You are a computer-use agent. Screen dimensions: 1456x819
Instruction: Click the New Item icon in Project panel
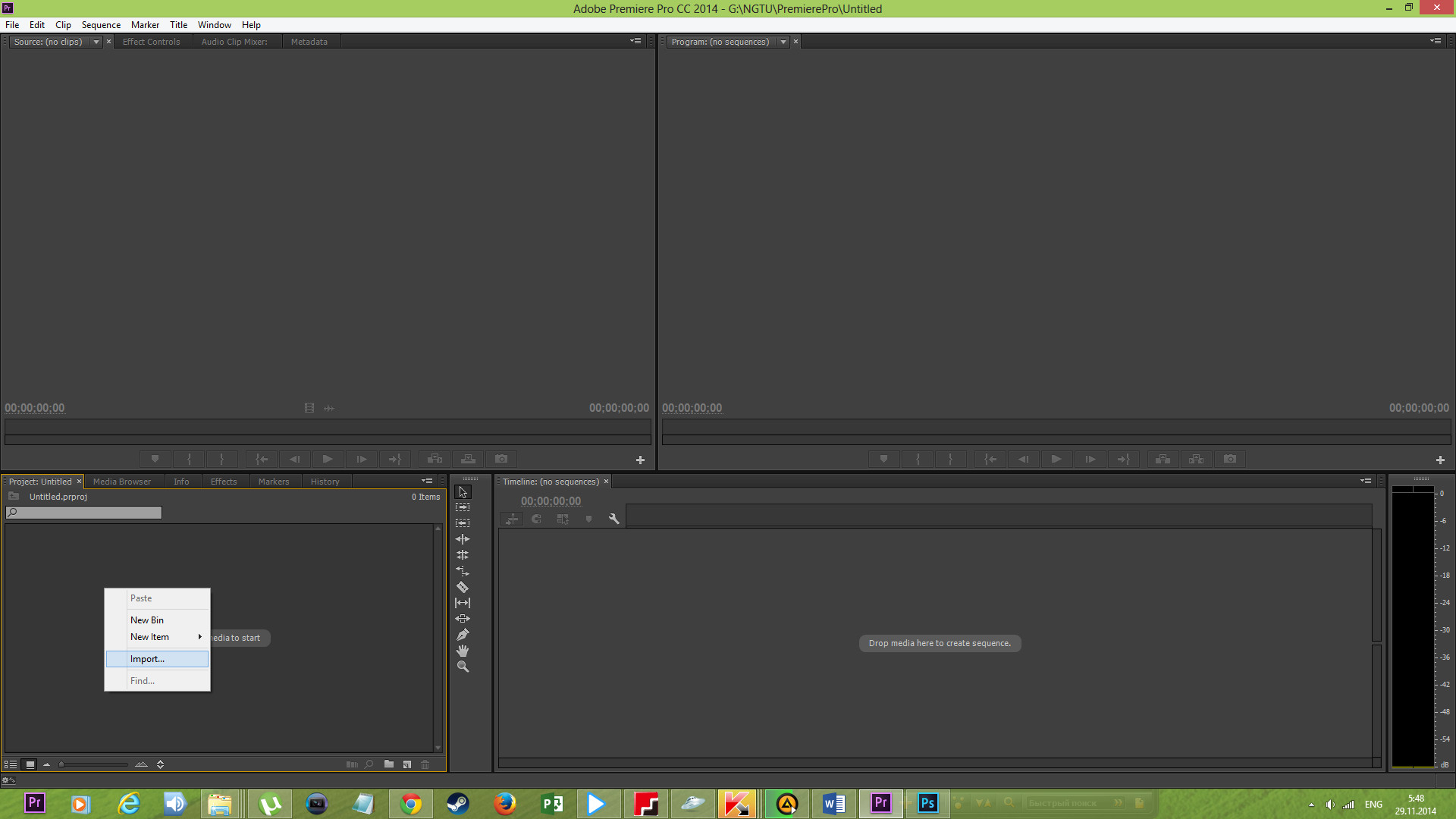tap(407, 764)
